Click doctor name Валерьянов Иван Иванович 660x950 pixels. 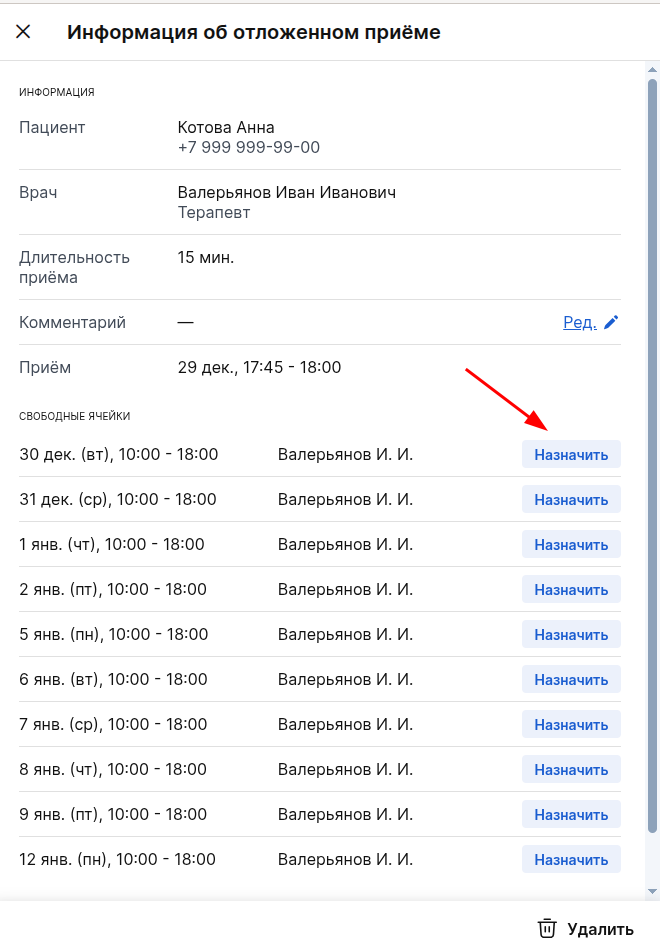(286, 193)
